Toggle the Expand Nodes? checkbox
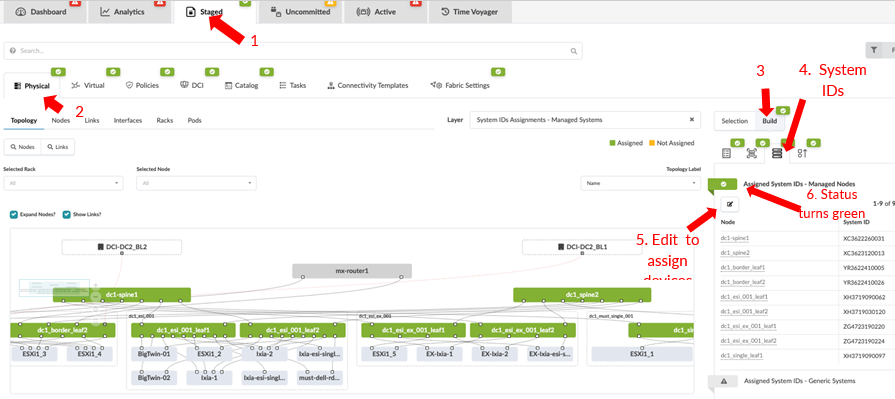 (13, 215)
